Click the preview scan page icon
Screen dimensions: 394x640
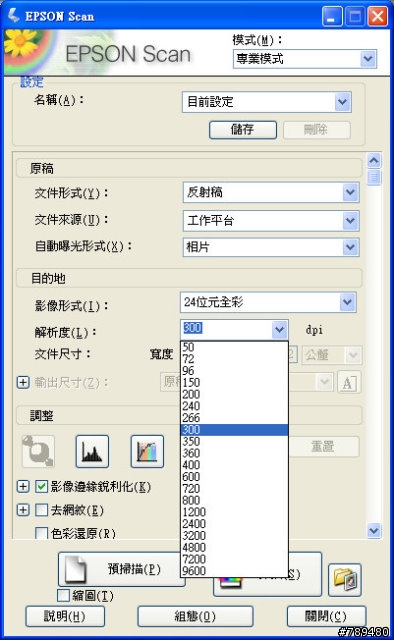pyautogui.click(x=76, y=569)
